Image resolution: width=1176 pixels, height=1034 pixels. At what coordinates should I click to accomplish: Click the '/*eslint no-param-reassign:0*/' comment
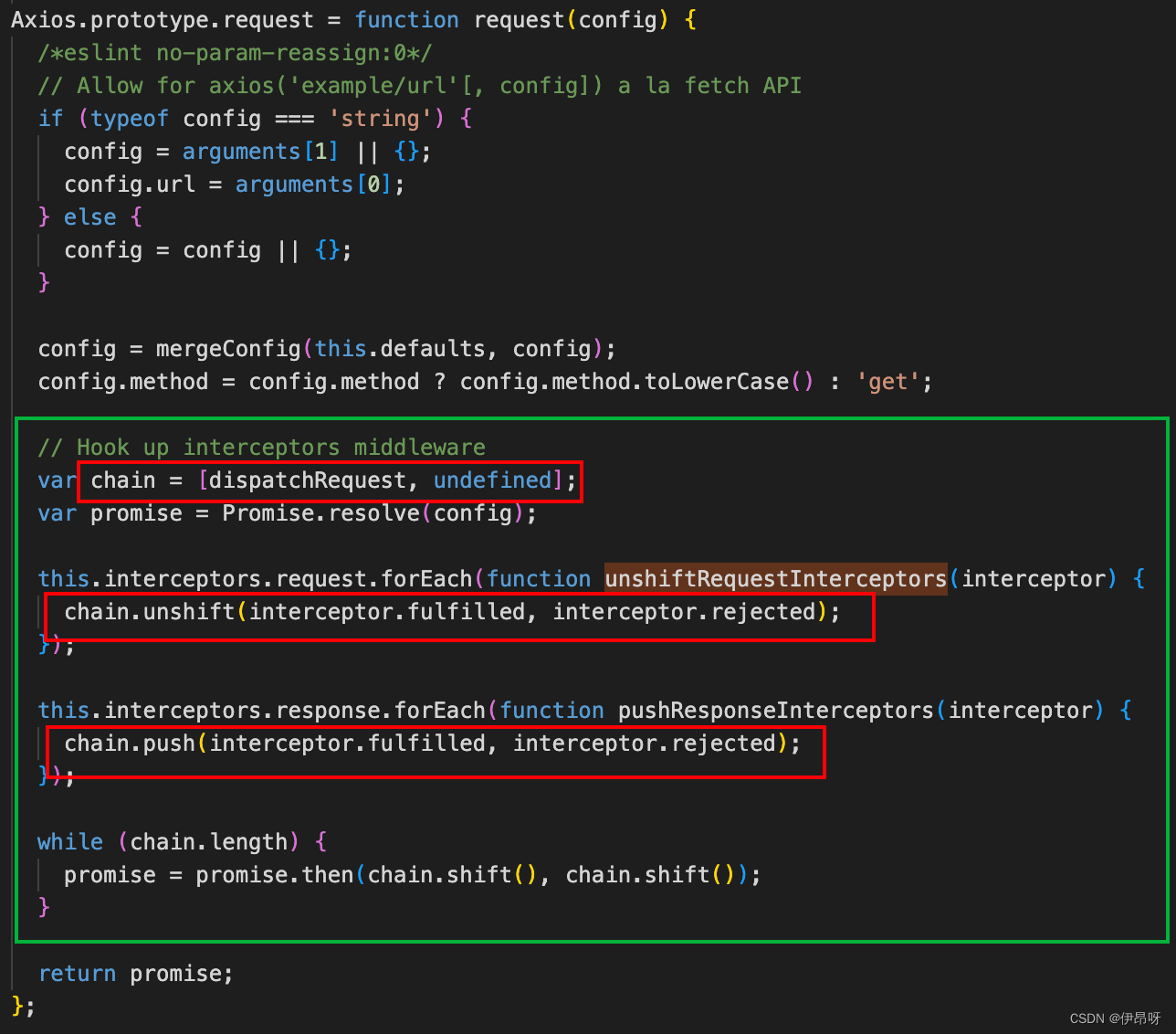236,53
